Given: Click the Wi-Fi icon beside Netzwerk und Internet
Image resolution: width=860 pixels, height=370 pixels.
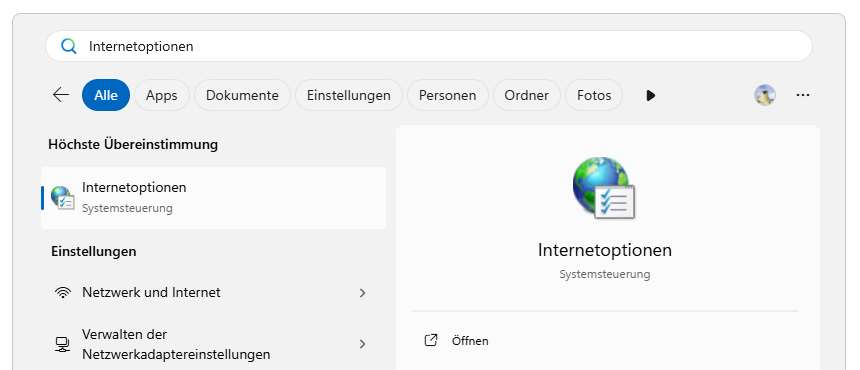Looking at the screenshot, I should (63, 292).
